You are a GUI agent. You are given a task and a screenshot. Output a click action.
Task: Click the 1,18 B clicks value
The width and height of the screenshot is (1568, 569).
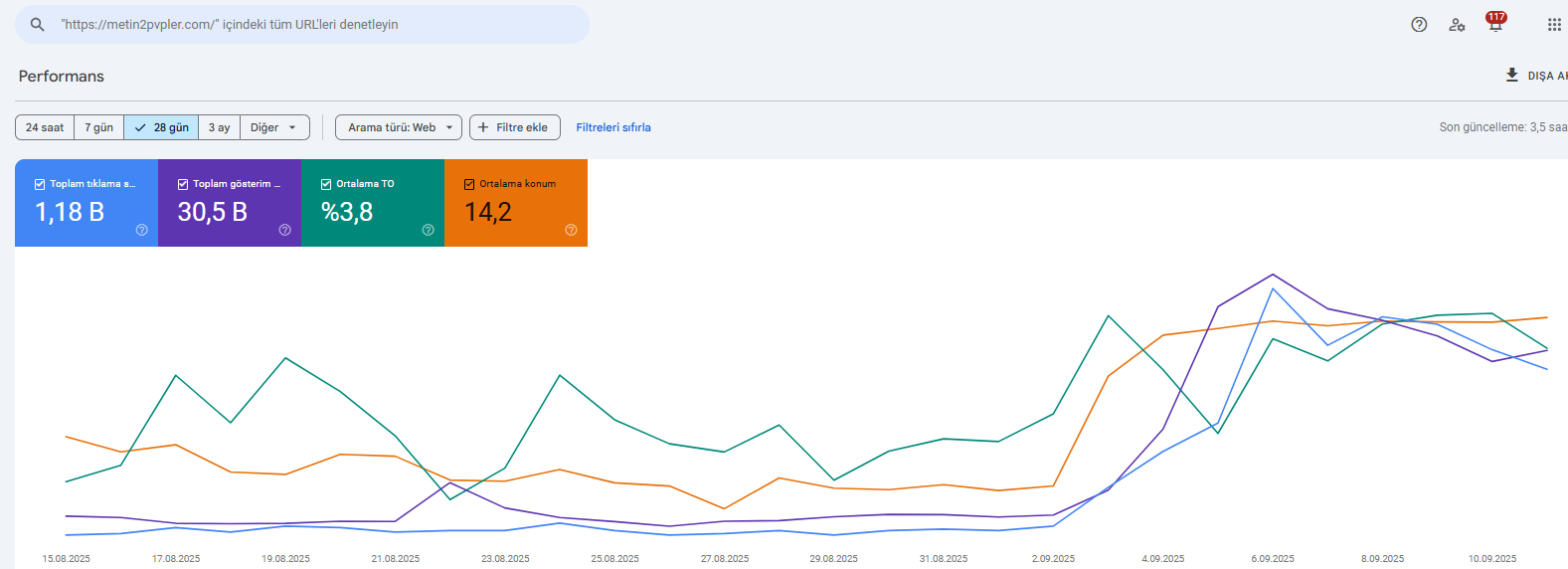point(70,212)
